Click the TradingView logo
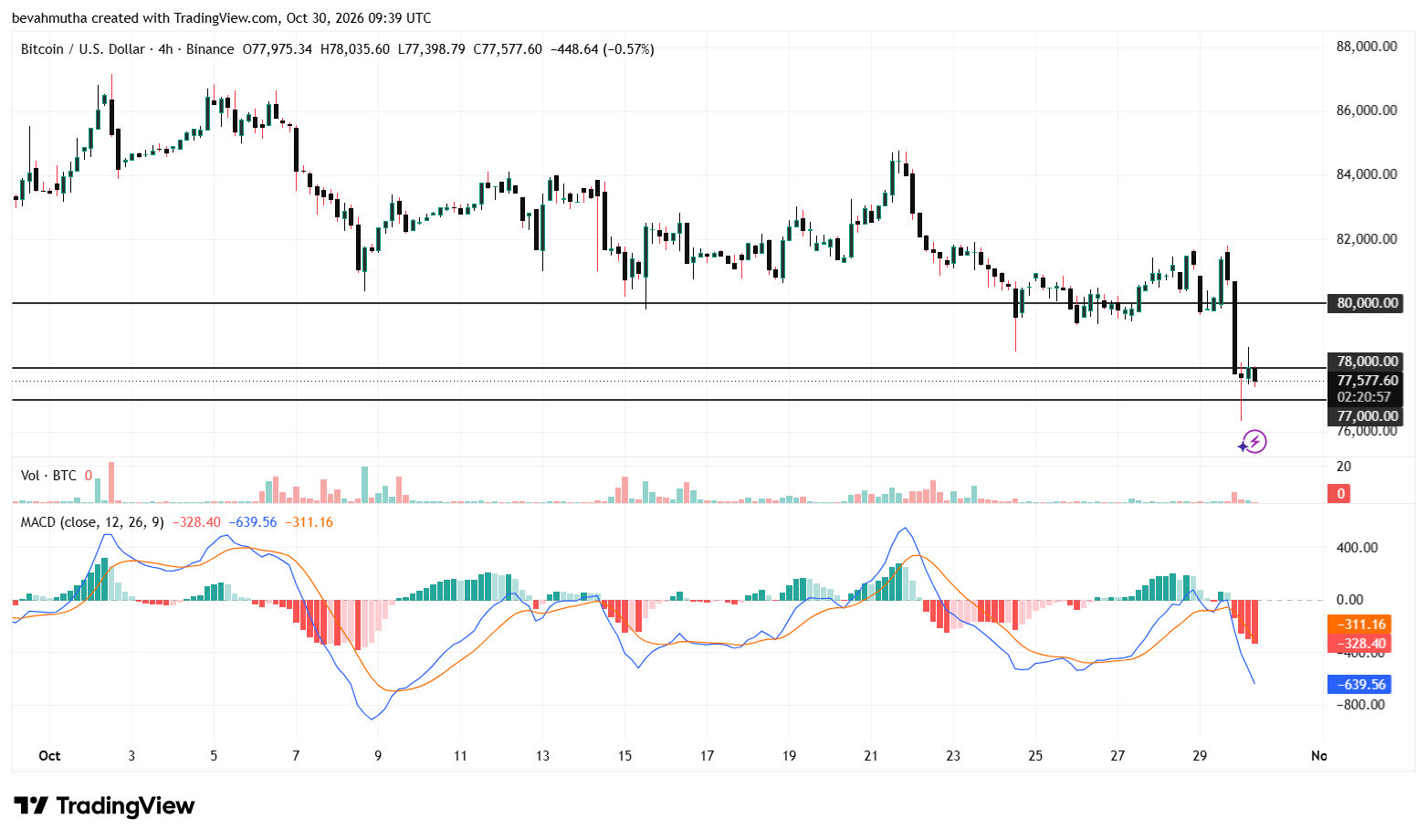The image size is (1427, 840). pyautogui.click(x=104, y=805)
